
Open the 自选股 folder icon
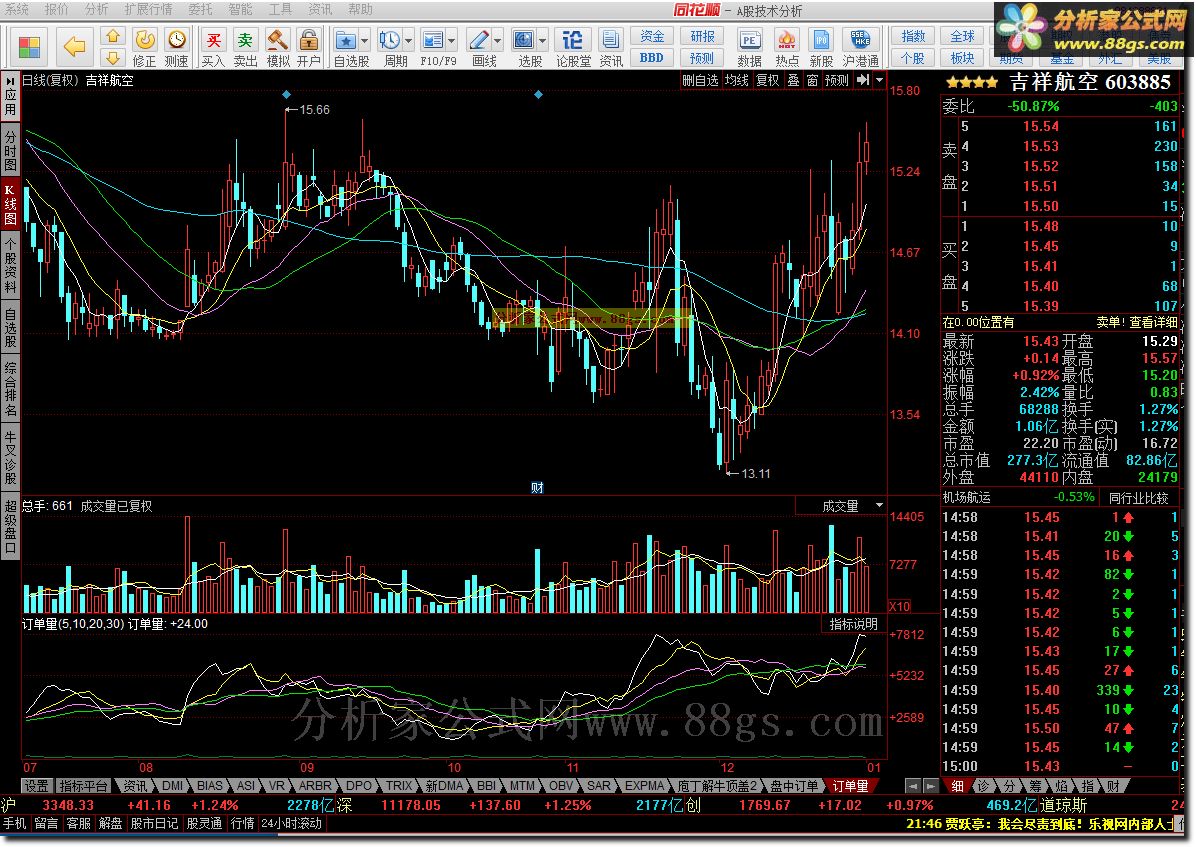coord(346,40)
